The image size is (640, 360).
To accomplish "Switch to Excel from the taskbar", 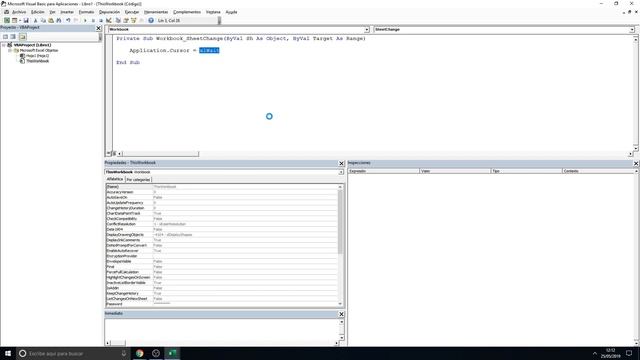I will click(172, 353).
